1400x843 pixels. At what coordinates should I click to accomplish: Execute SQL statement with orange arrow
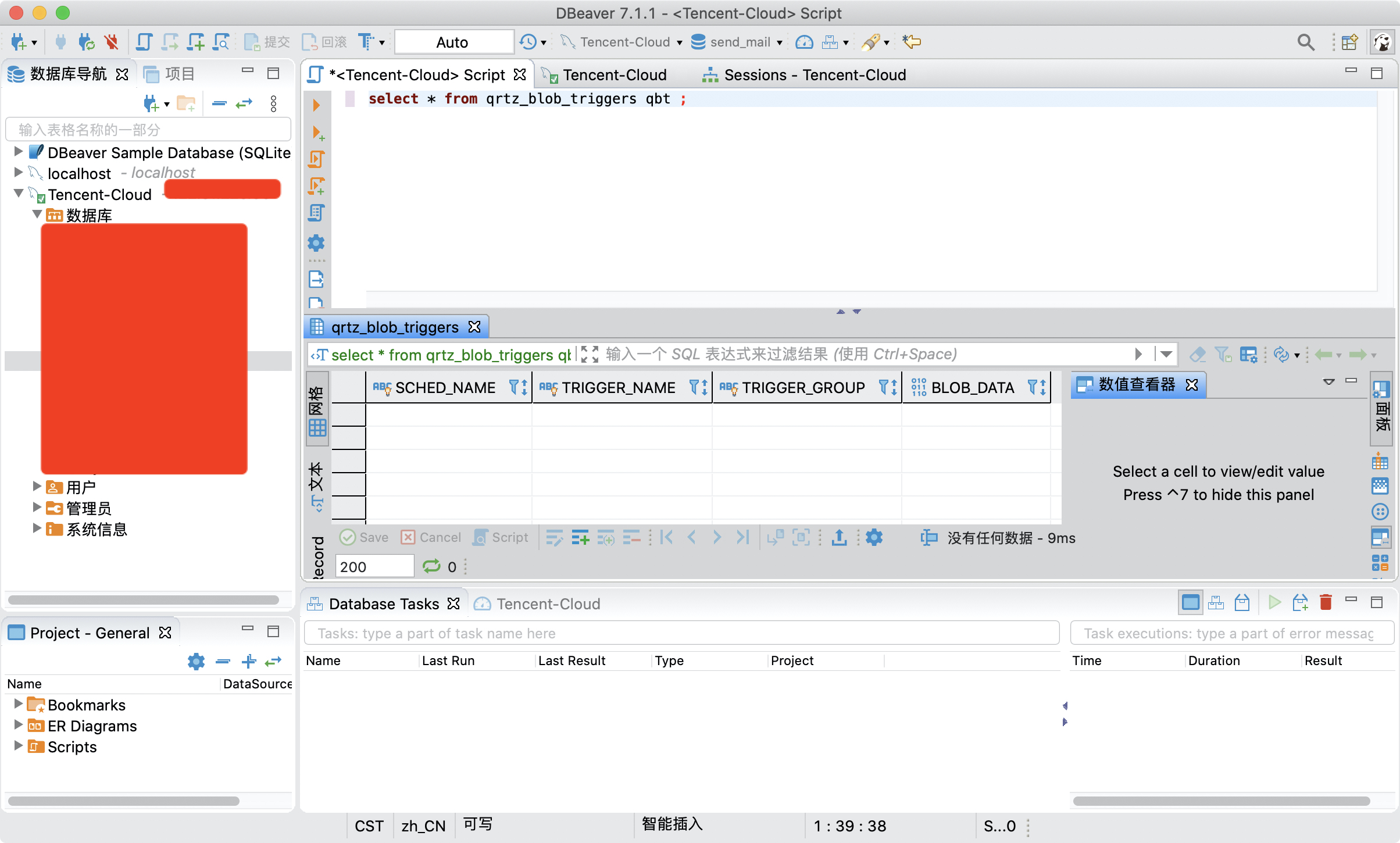click(x=317, y=105)
